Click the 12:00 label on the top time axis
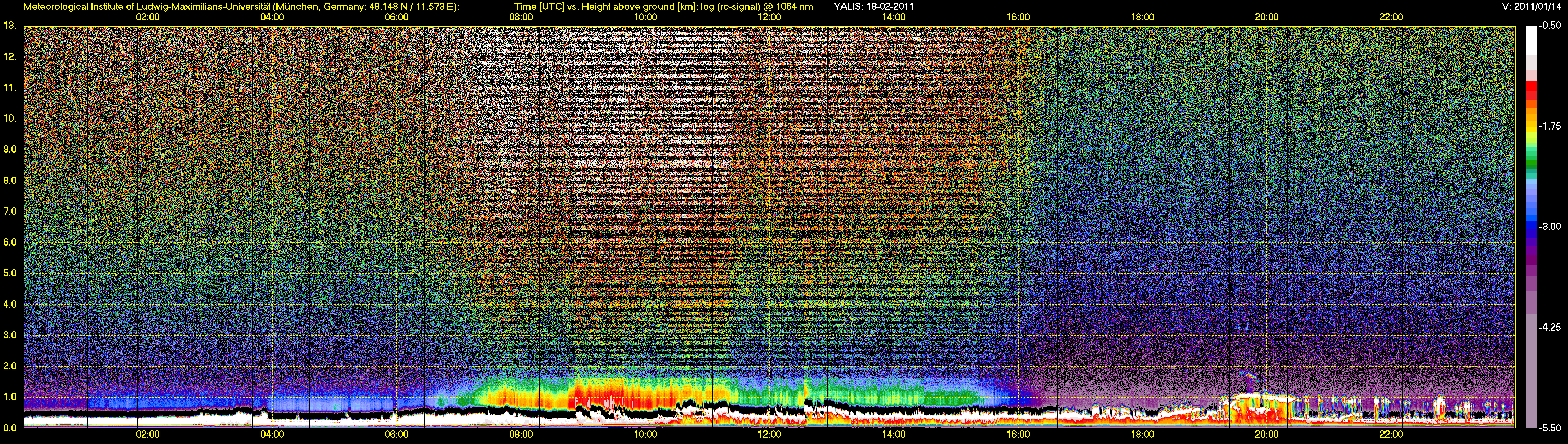Viewport: 1568px width, 444px height. click(769, 17)
